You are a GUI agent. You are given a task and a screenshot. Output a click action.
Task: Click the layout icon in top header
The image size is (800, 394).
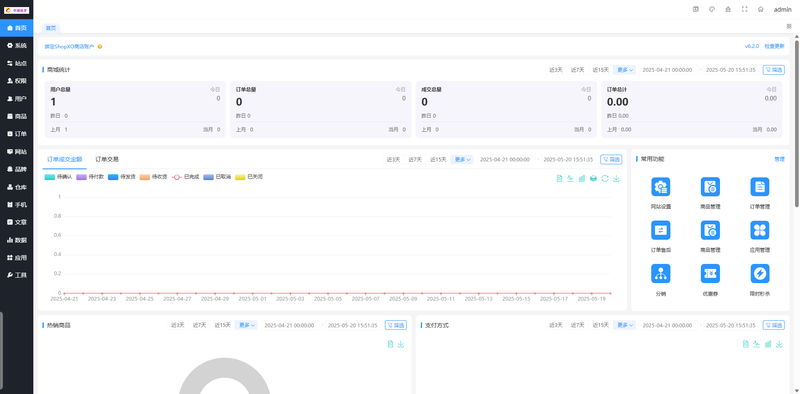coord(695,9)
